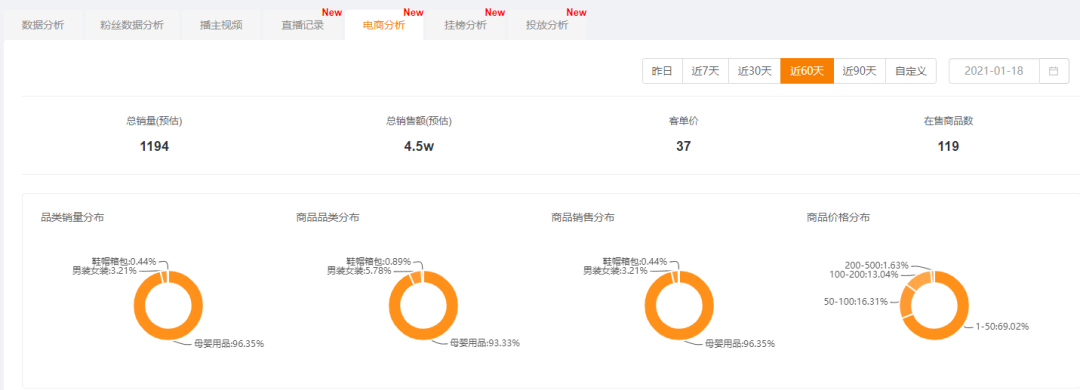Viewport: 1080px width, 390px height.
Task: Click the 200-500:1.63% price label
Action: click(x=876, y=265)
